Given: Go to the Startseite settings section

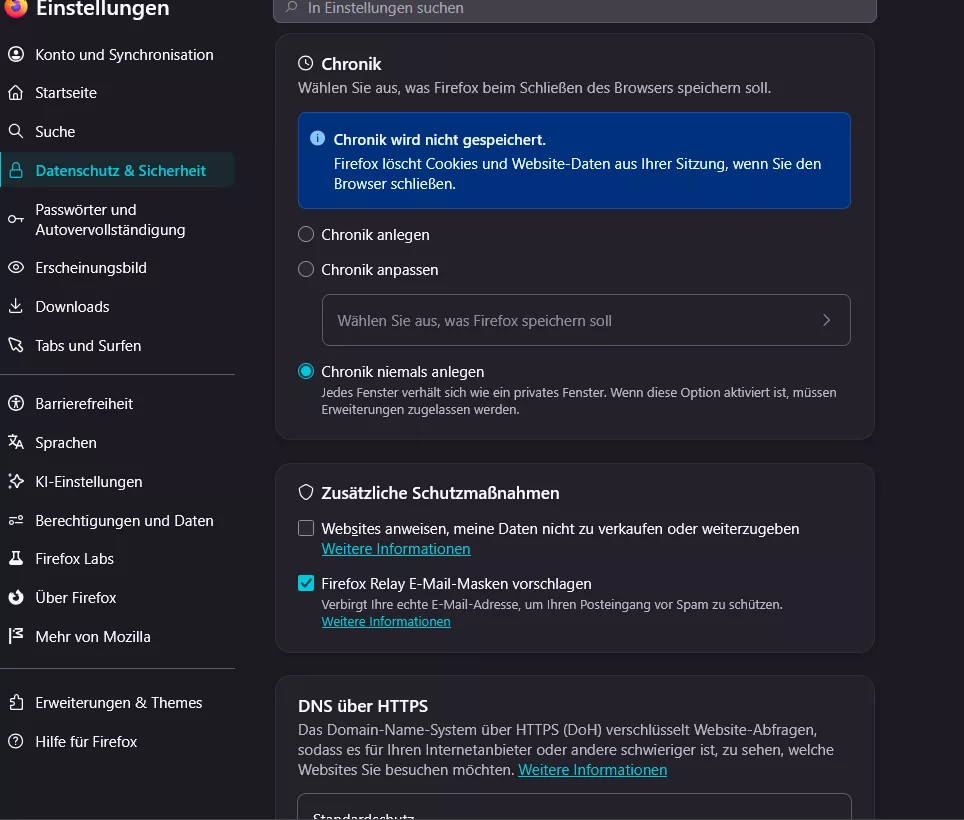Looking at the screenshot, I should pyautogui.click(x=117, y=93).
